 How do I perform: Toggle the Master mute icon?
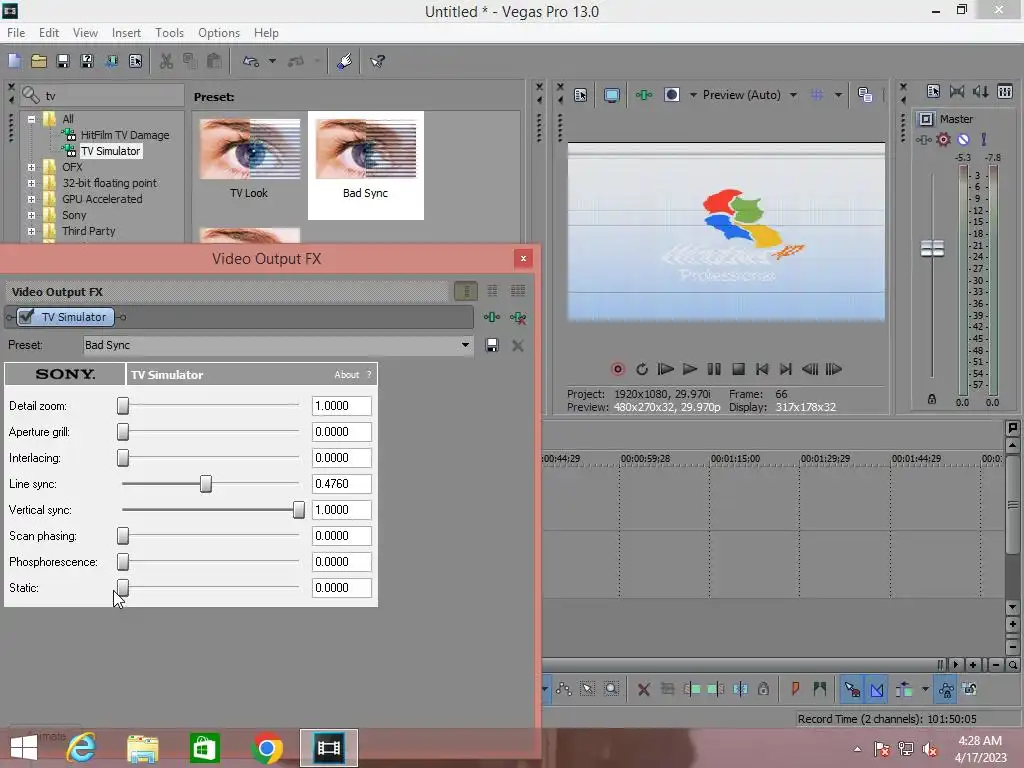click(963, 139)
